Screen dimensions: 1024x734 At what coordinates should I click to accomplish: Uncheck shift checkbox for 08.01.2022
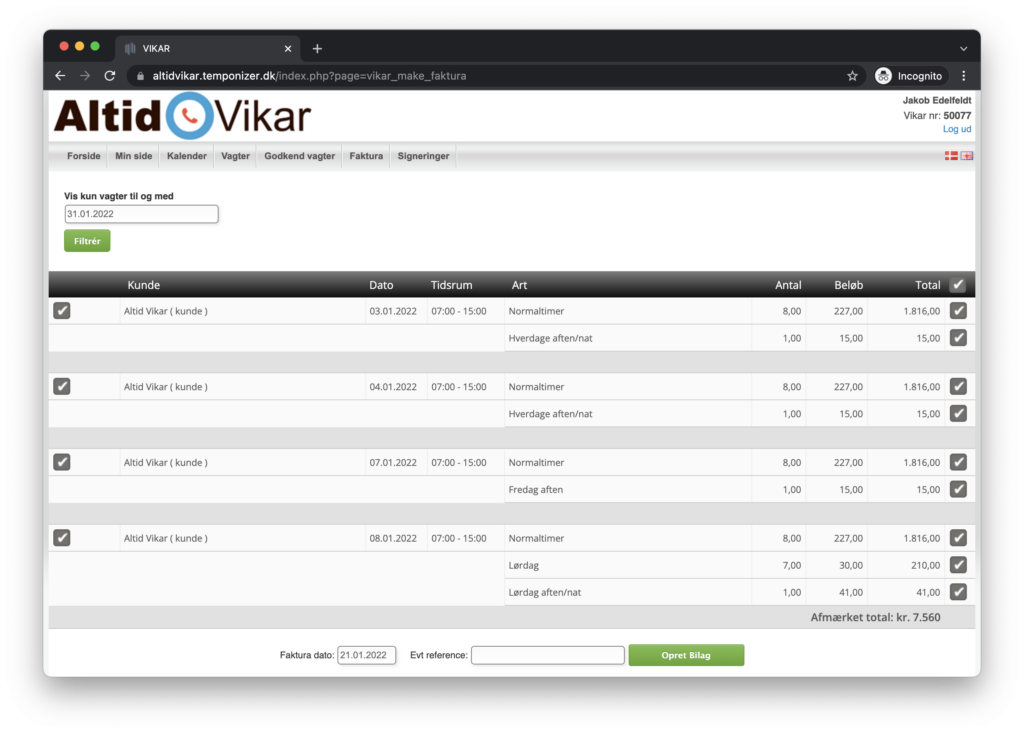coord(62,538)
